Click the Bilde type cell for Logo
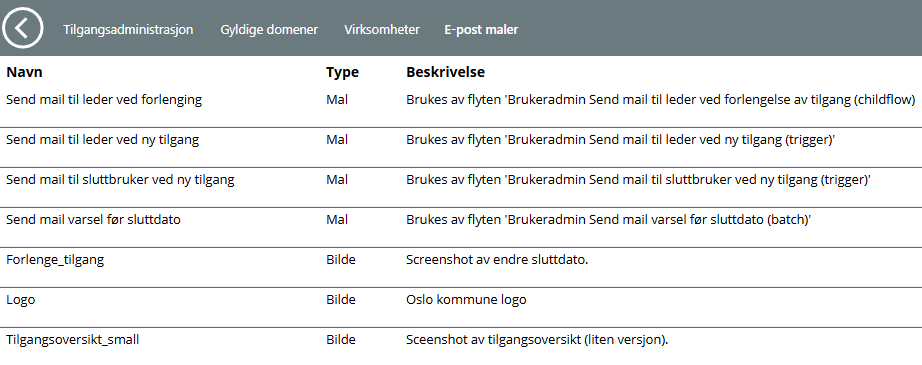Viewport: 922px width, 365px height. tap(341, 299)
